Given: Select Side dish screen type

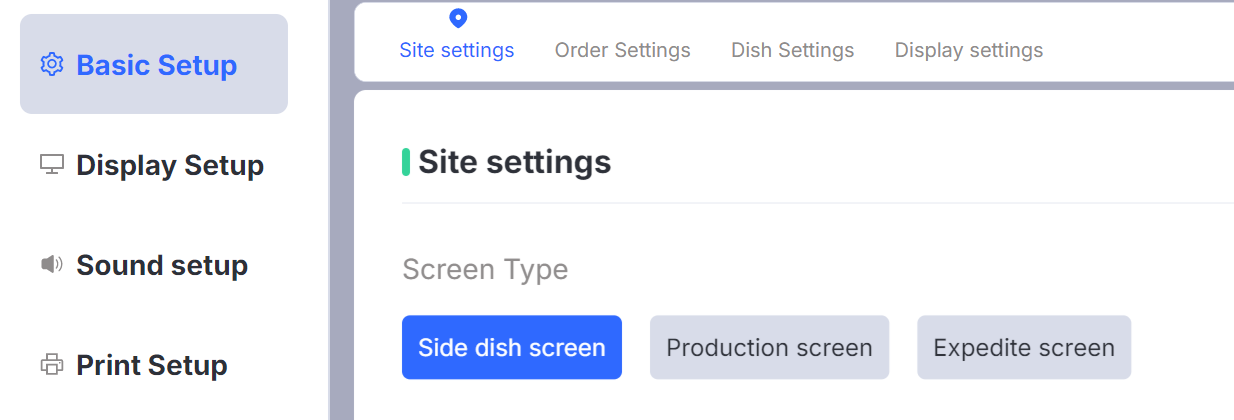Looking at the screenshot, I should [512, 348].
